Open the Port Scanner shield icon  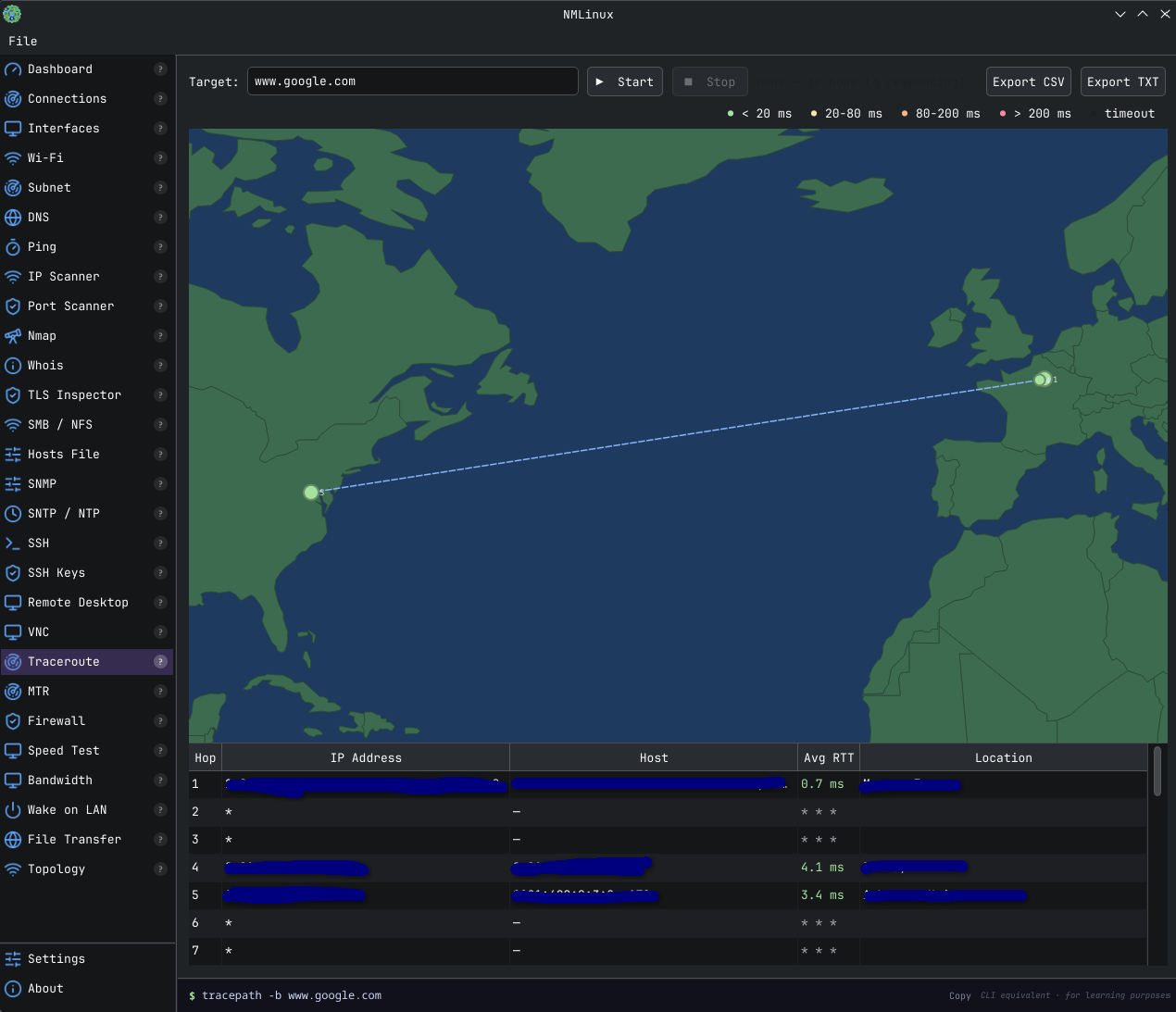click(x=13, y=306)
